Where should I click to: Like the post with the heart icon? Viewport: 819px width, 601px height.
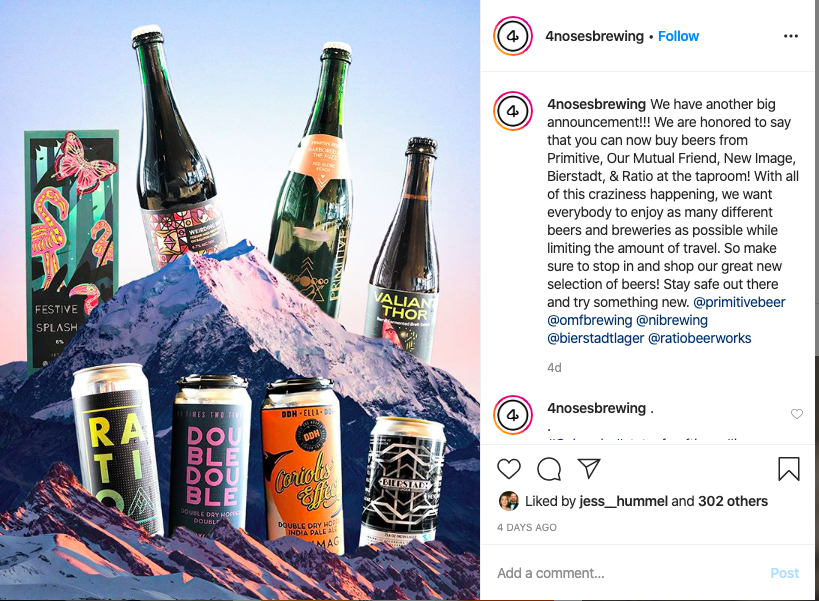coord(509,468)
